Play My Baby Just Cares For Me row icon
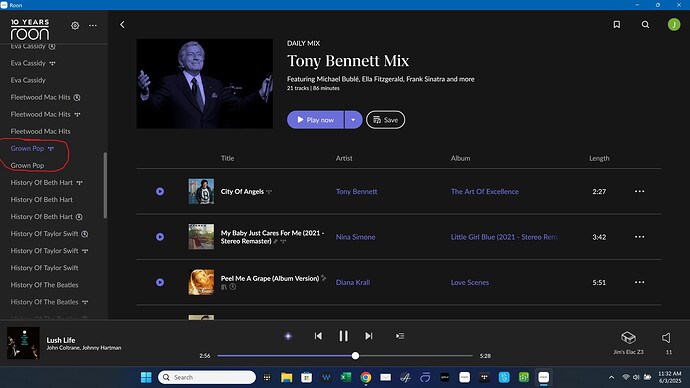The image size is (690, 388). [x=160, y=237]
